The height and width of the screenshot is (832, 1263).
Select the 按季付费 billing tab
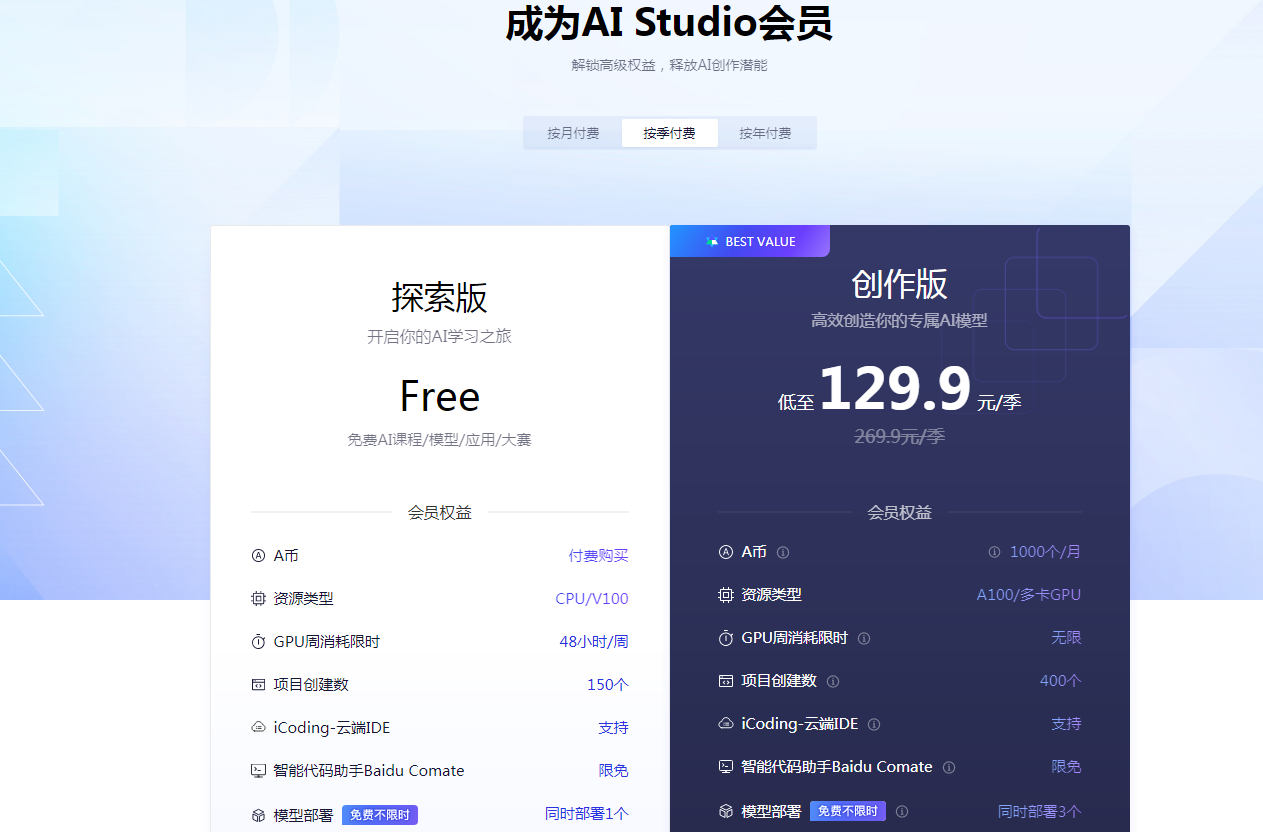pos(669,133)
